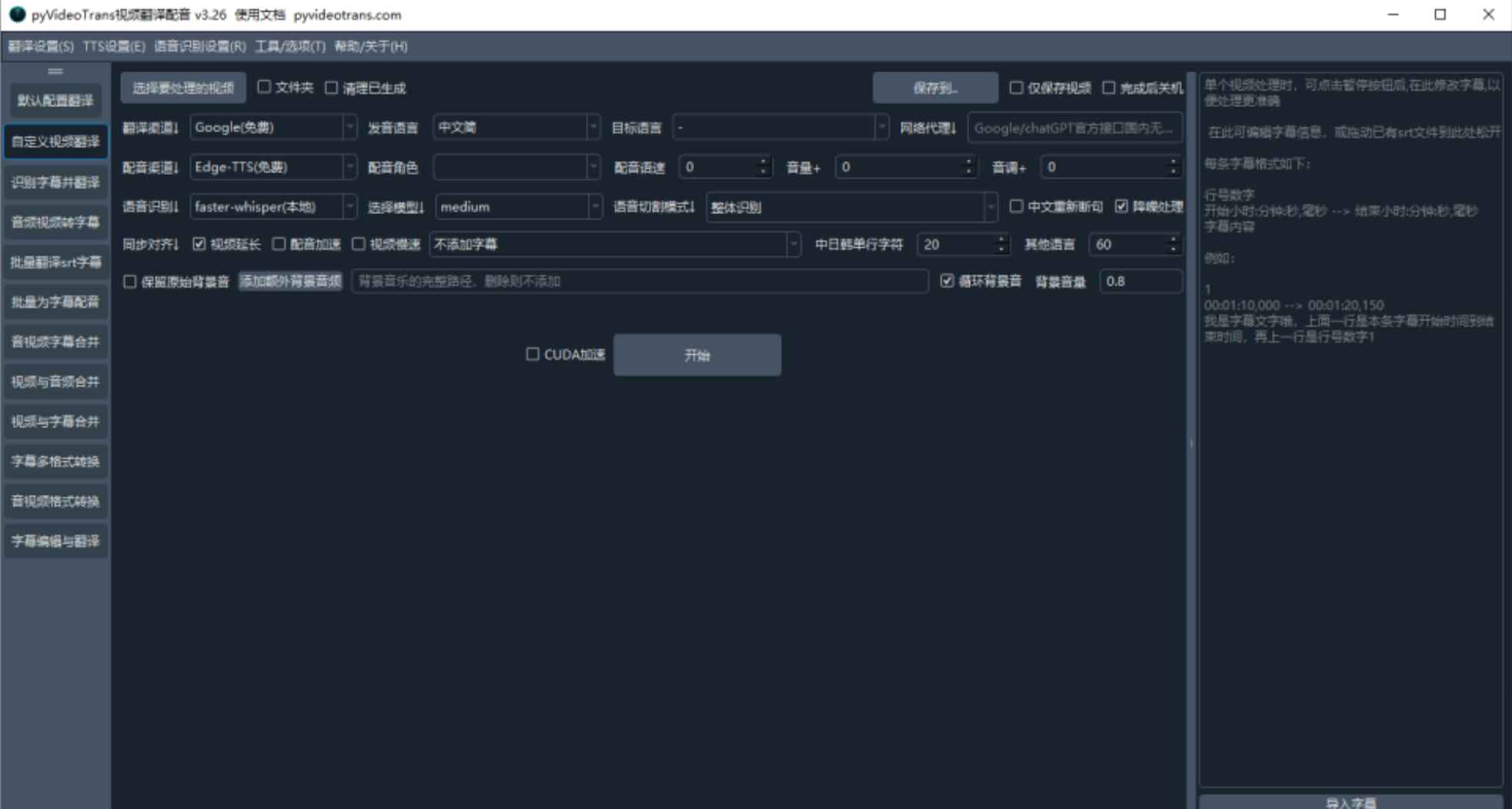The width and height of the screenshot is (1512, 809).
Task: Enable the 保留原始背景音 checkbox
Action: pyautogui.click(x=129, y=281)
